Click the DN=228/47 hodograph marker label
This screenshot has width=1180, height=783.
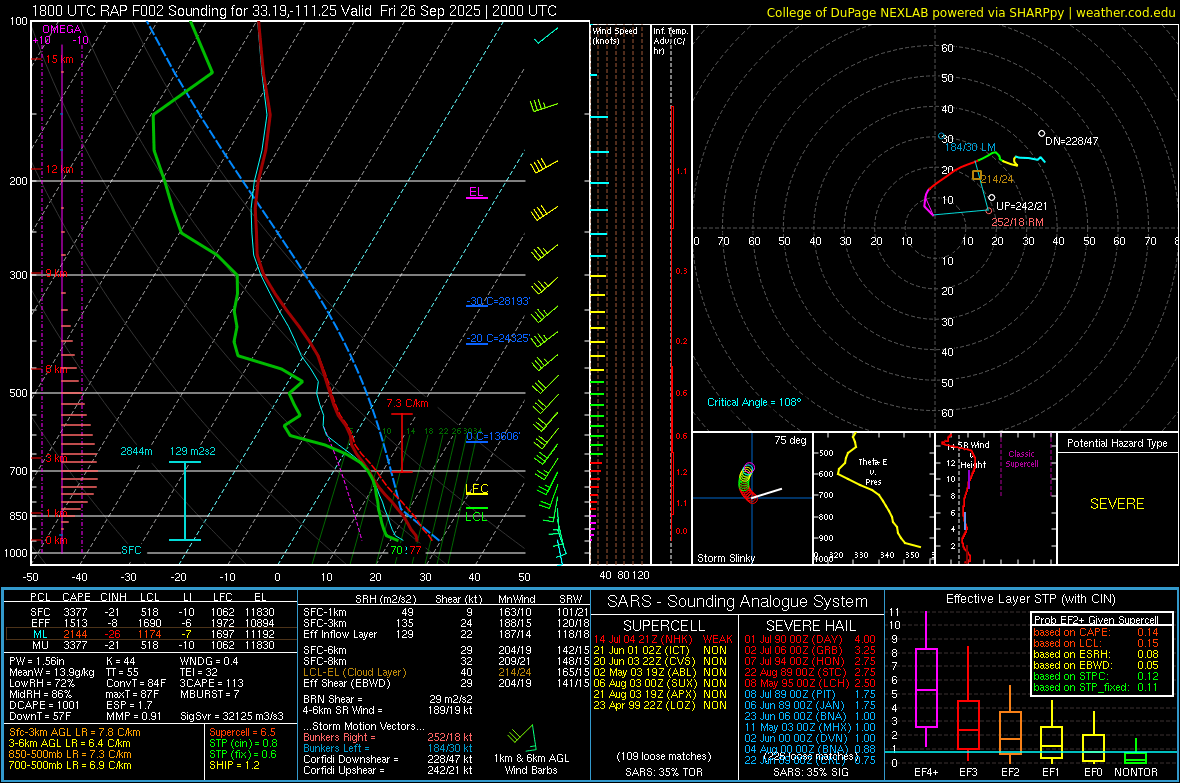[x=1071, y=141]
